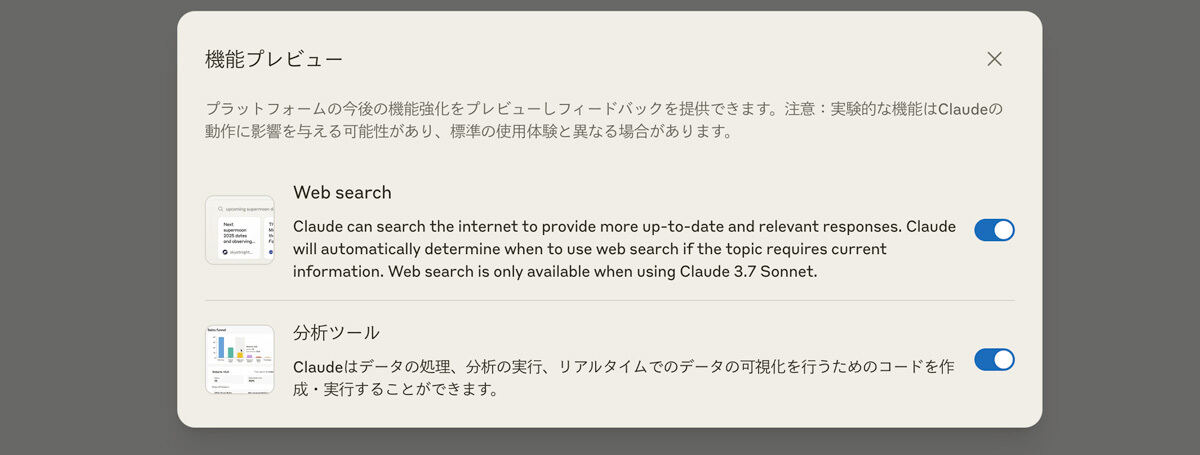
Task: Click the purple bar in the analysis chart thumbnail
Action: 250,357
